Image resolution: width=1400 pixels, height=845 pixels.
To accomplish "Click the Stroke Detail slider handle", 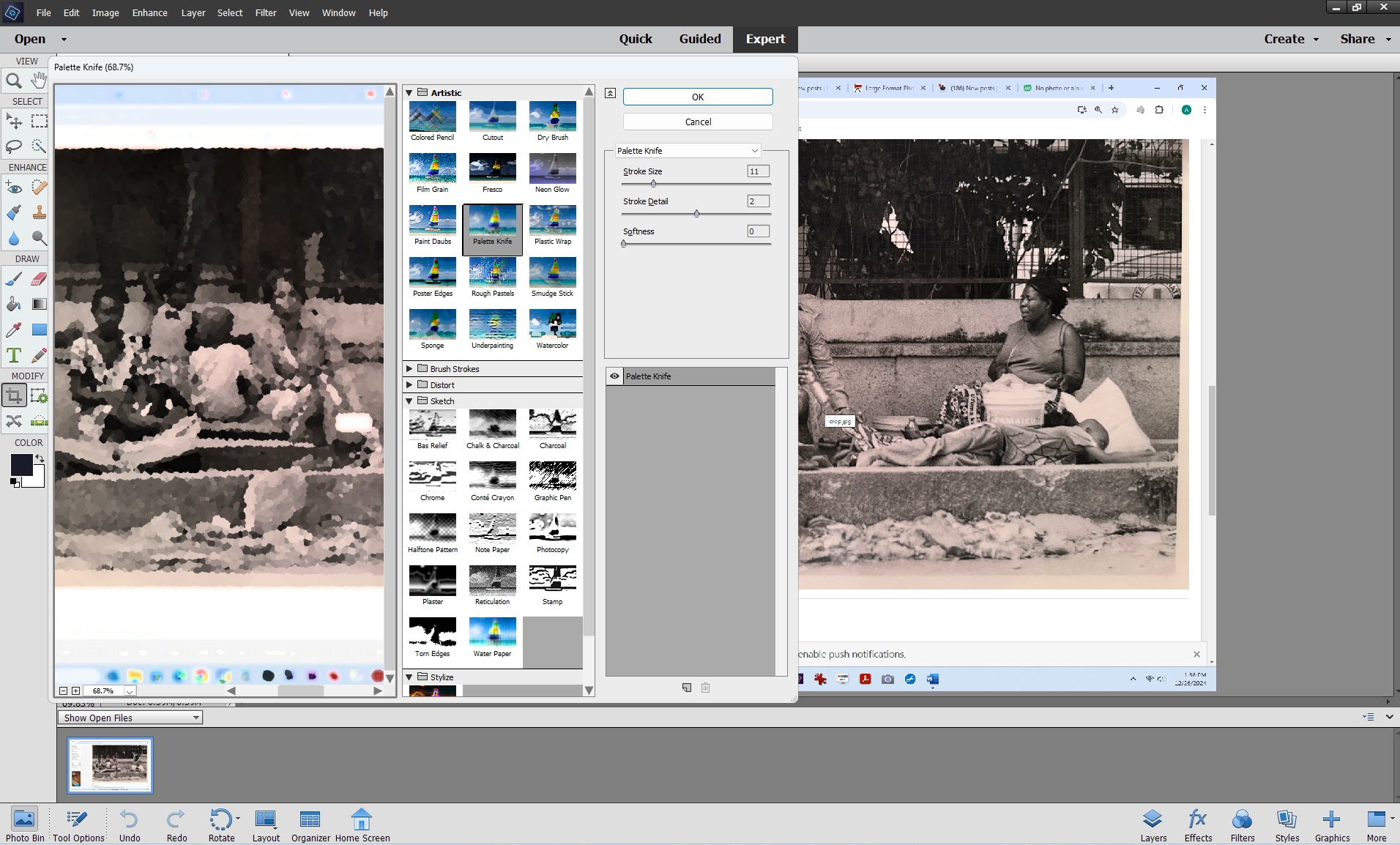I will pos(696,214).
